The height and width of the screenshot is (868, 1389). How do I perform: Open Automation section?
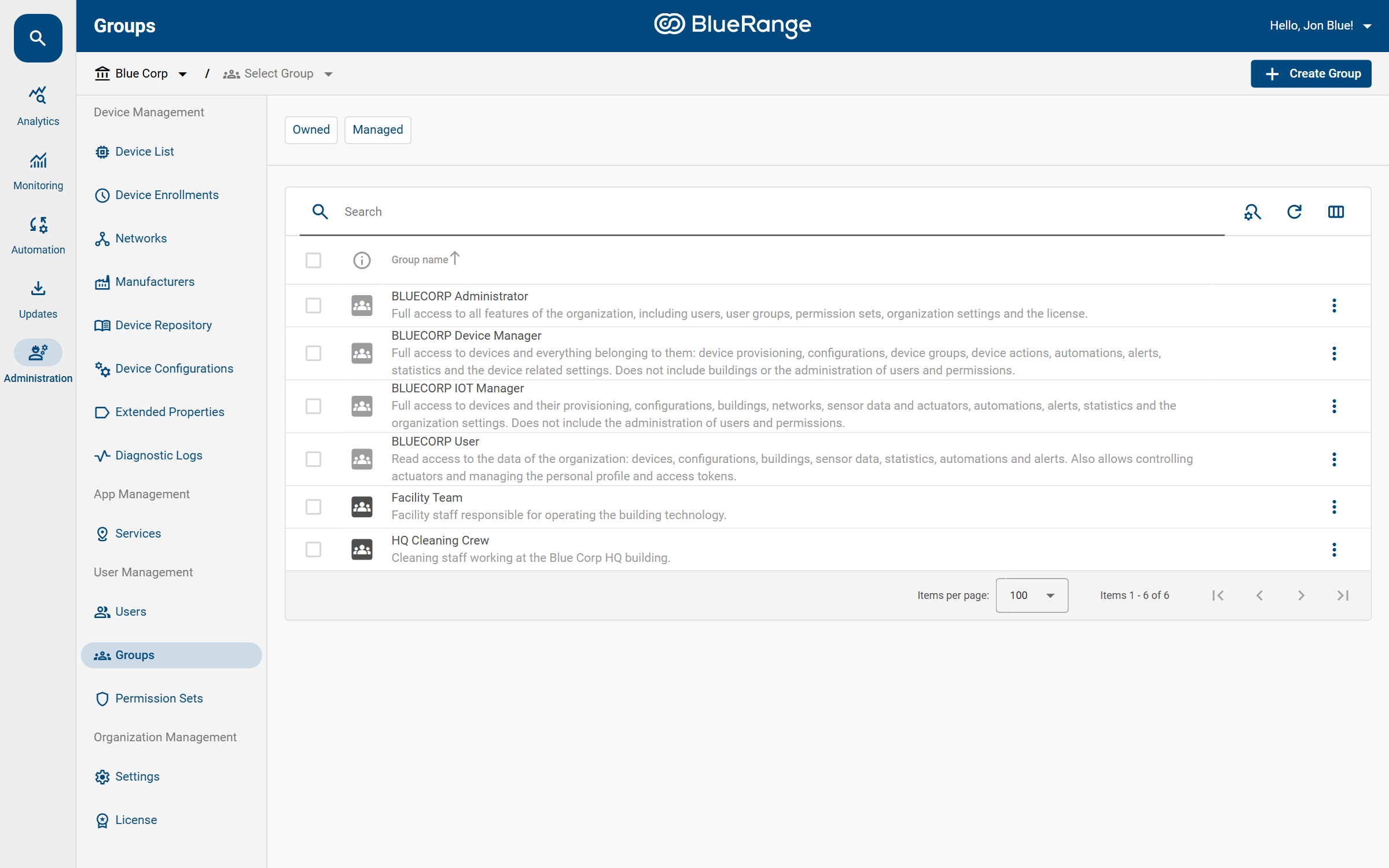38,236
